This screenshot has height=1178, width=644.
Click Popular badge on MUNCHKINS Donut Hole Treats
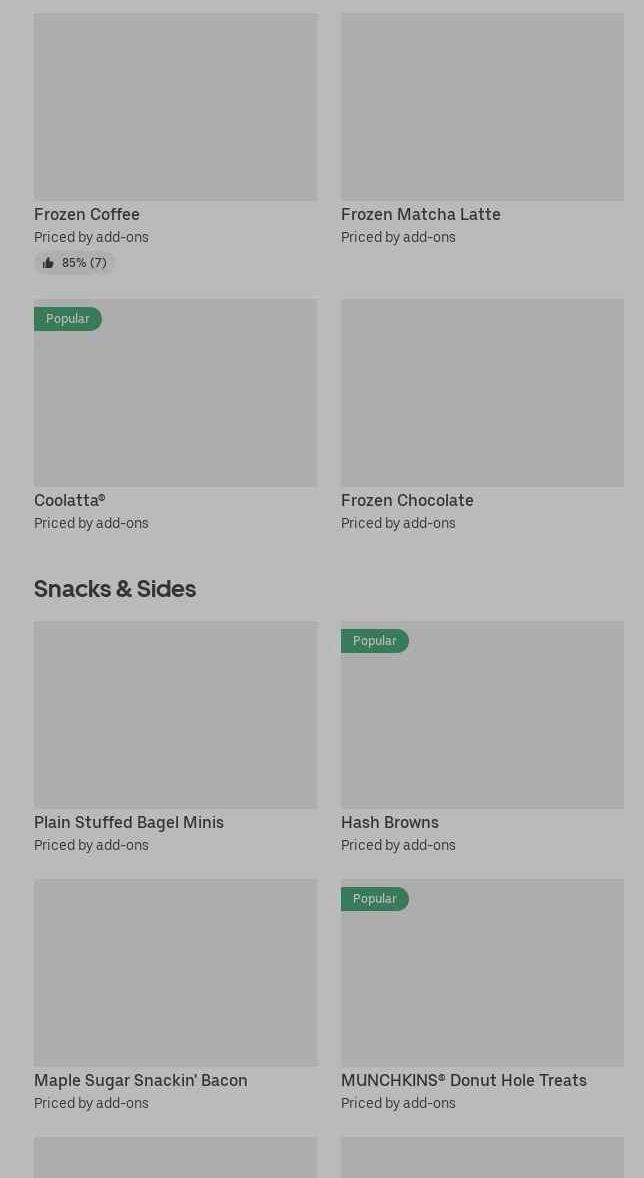[x=374, y=899]
